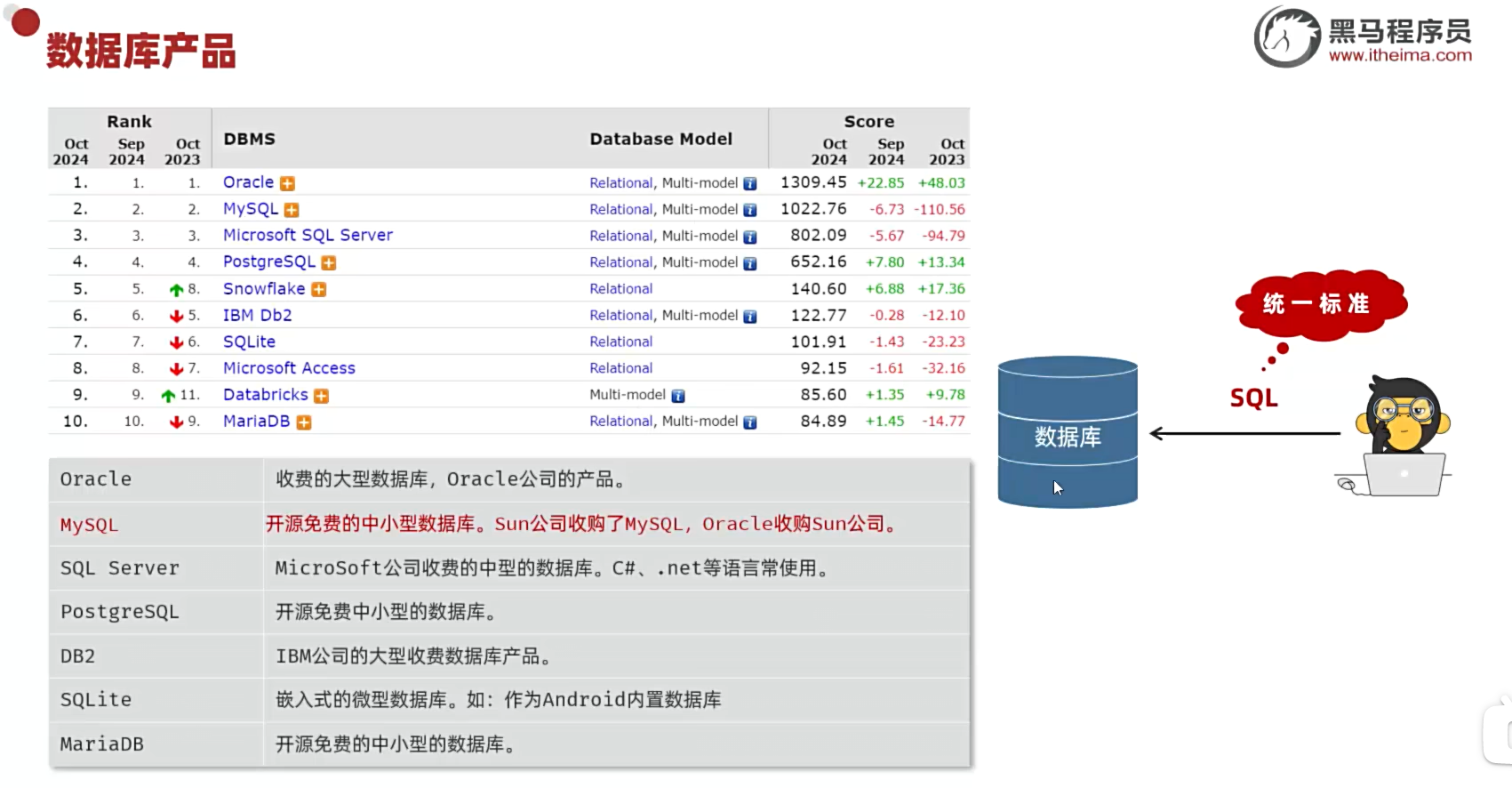Viewport: 1512px width, 788px height.
Task: Click the SQLite description mentioning Android
Action: 499,700
